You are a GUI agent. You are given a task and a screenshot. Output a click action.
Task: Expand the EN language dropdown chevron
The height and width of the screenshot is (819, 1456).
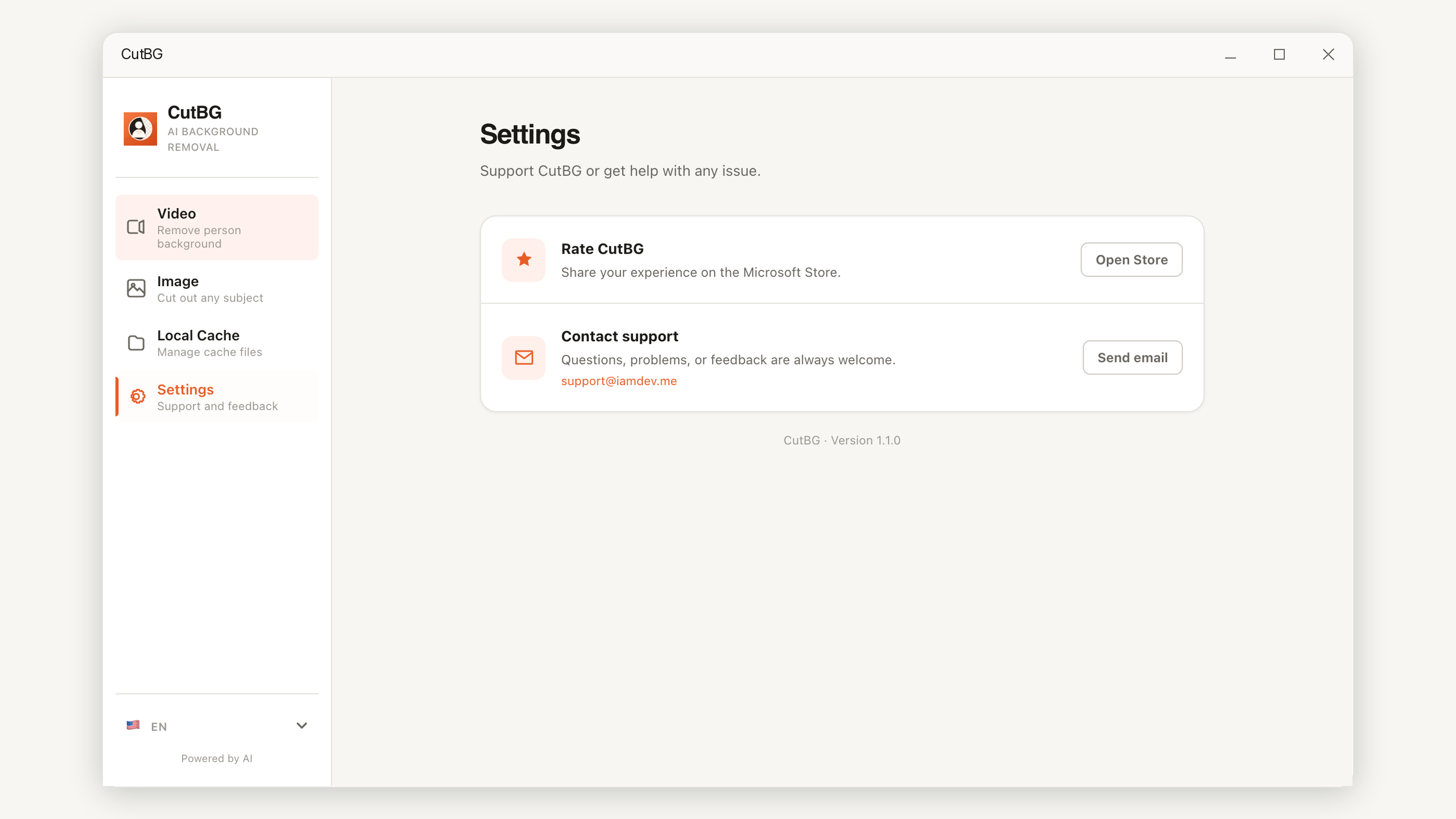tap(301, 726)
